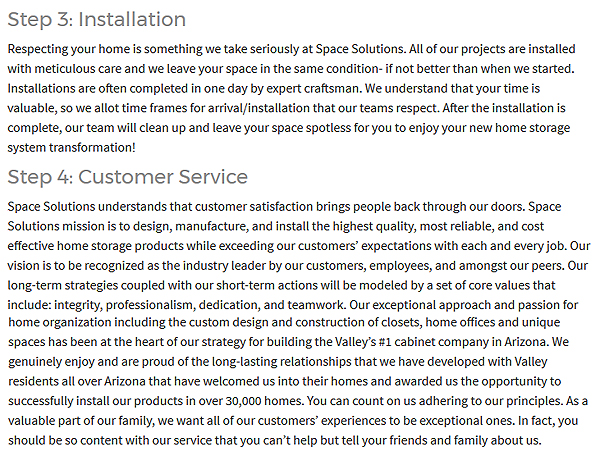Click the "Step 3: Installation" heading
This screenshot has height=456, width=600.
click(x=96, y=19)
